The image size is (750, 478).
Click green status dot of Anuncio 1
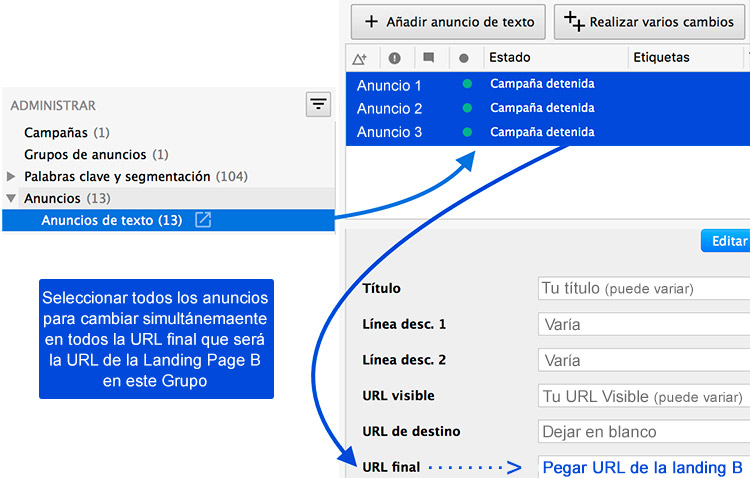point(467,84)
